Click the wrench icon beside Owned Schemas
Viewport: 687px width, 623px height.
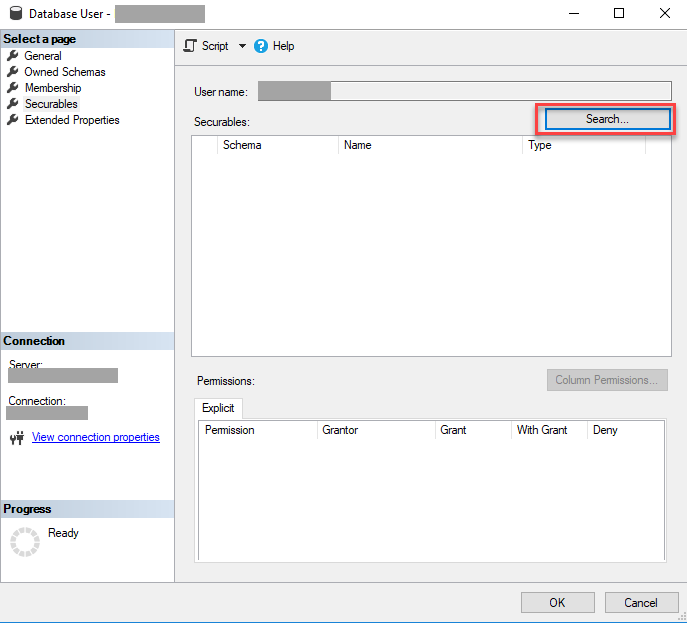[x=13, y=72]
